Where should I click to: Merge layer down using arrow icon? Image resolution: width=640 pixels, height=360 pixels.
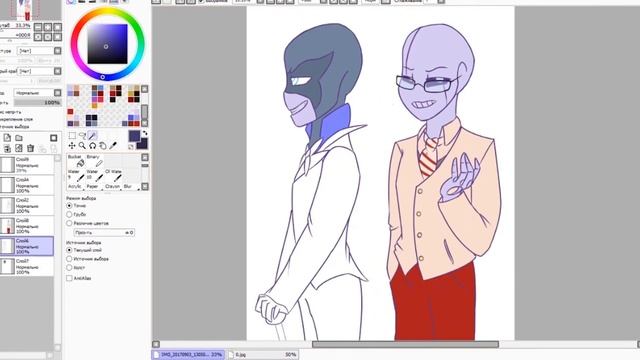pos(7,148)
